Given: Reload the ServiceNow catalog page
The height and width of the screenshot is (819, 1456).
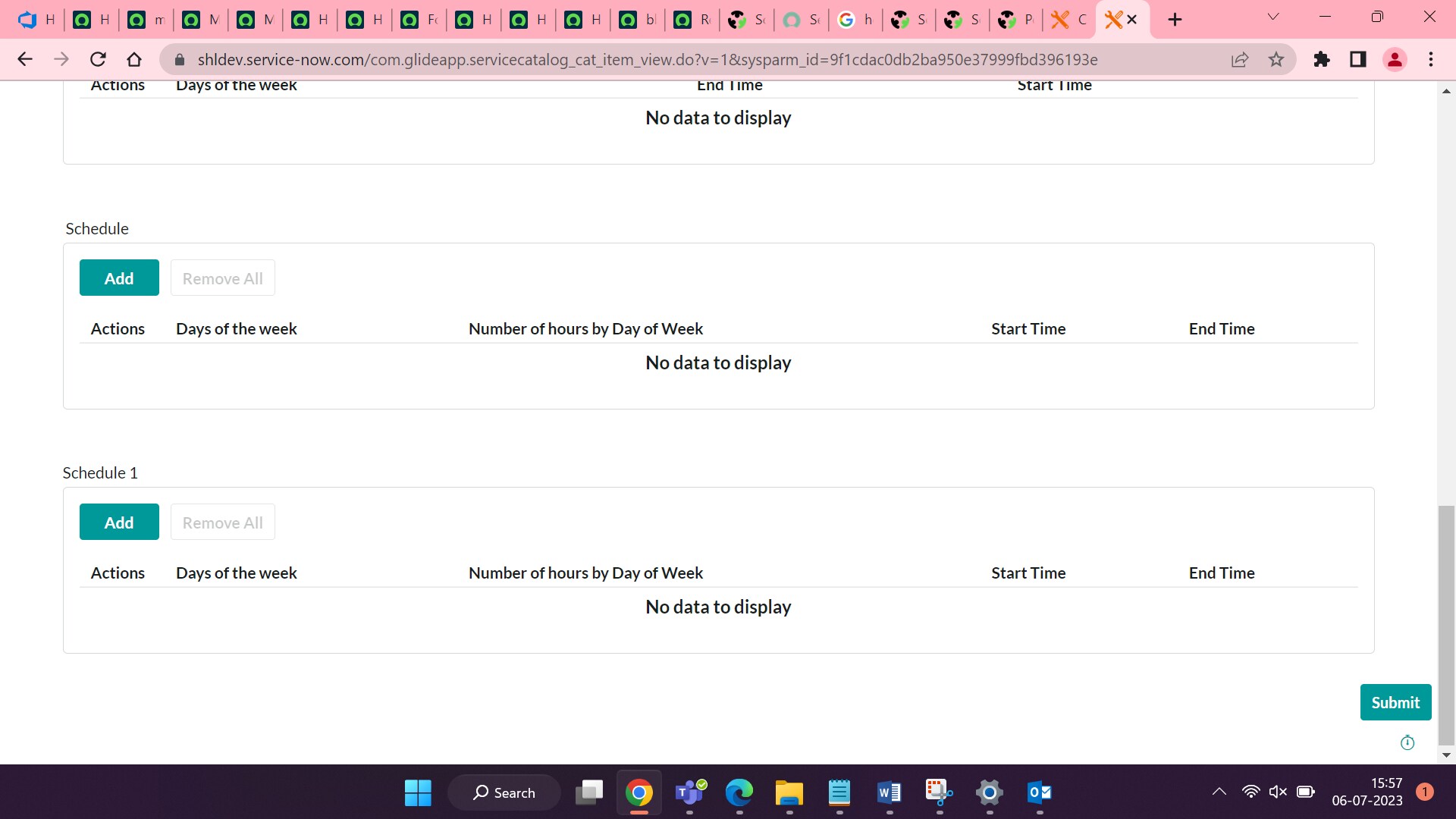Looking at the screenshot, I should [x=98, y=59].
